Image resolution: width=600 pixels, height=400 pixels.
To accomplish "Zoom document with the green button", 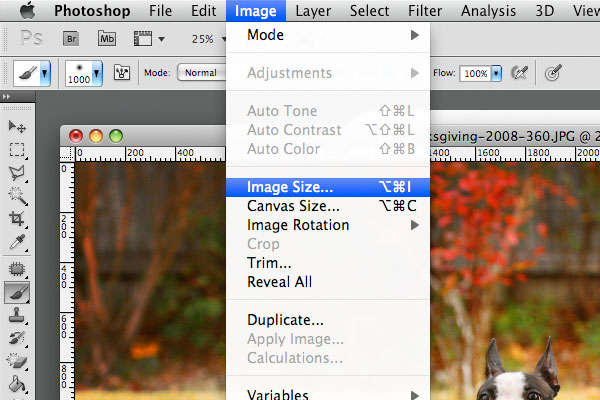I will click(x=116, y=136).
